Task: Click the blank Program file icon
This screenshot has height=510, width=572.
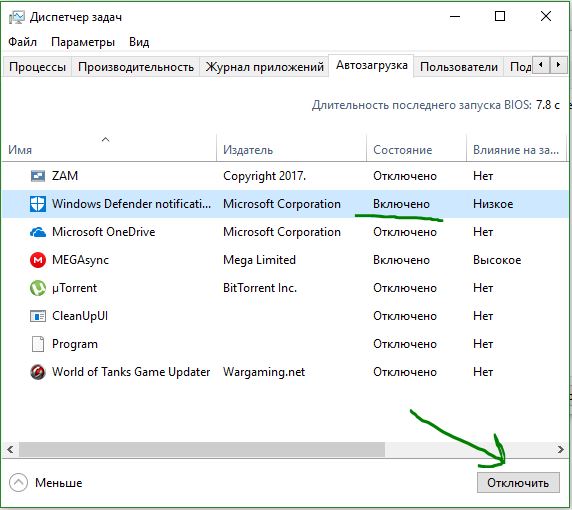Action: click(x=38, y=344)
